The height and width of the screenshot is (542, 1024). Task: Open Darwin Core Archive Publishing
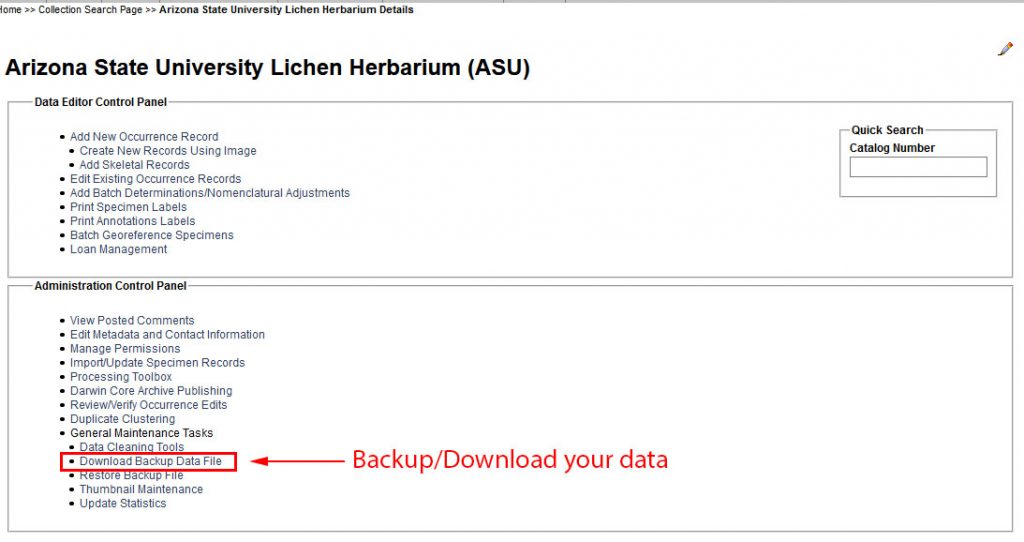[151, 391]
